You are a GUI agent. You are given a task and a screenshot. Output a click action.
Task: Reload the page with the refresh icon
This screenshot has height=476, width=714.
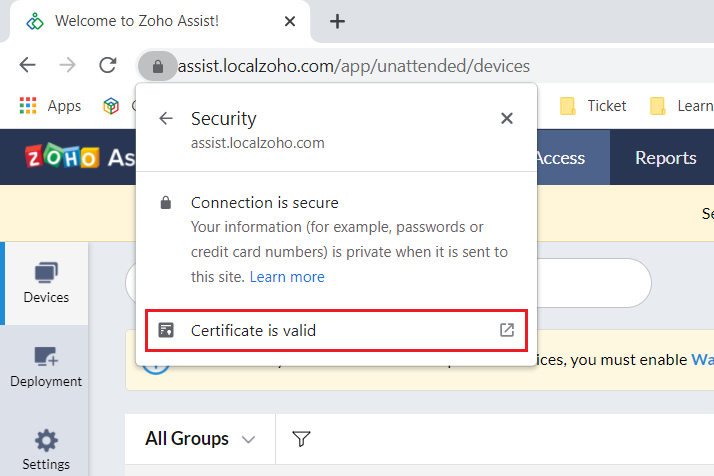tap(108, 65)
